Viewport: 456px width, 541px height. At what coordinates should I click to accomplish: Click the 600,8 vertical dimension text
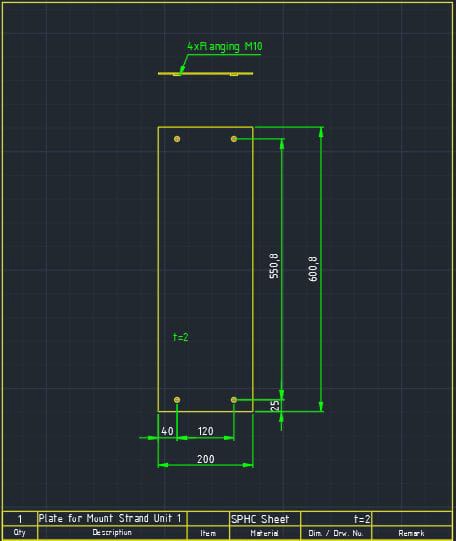click(313, 268)
